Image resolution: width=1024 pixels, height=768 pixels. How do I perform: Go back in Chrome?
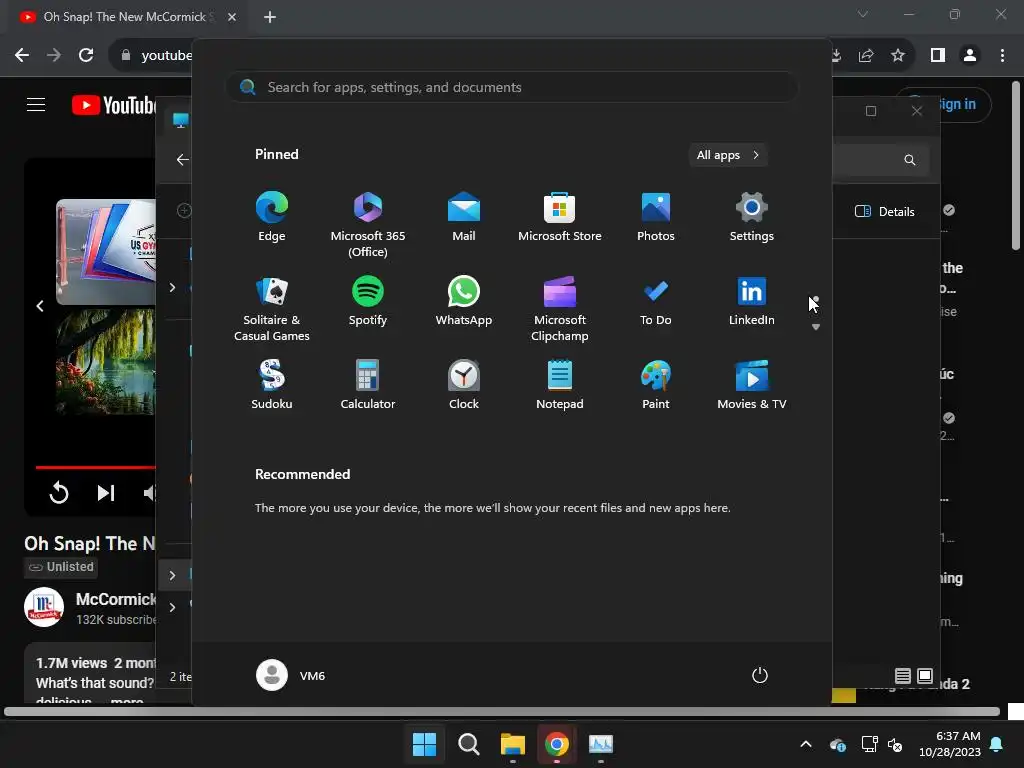[22, 56]
